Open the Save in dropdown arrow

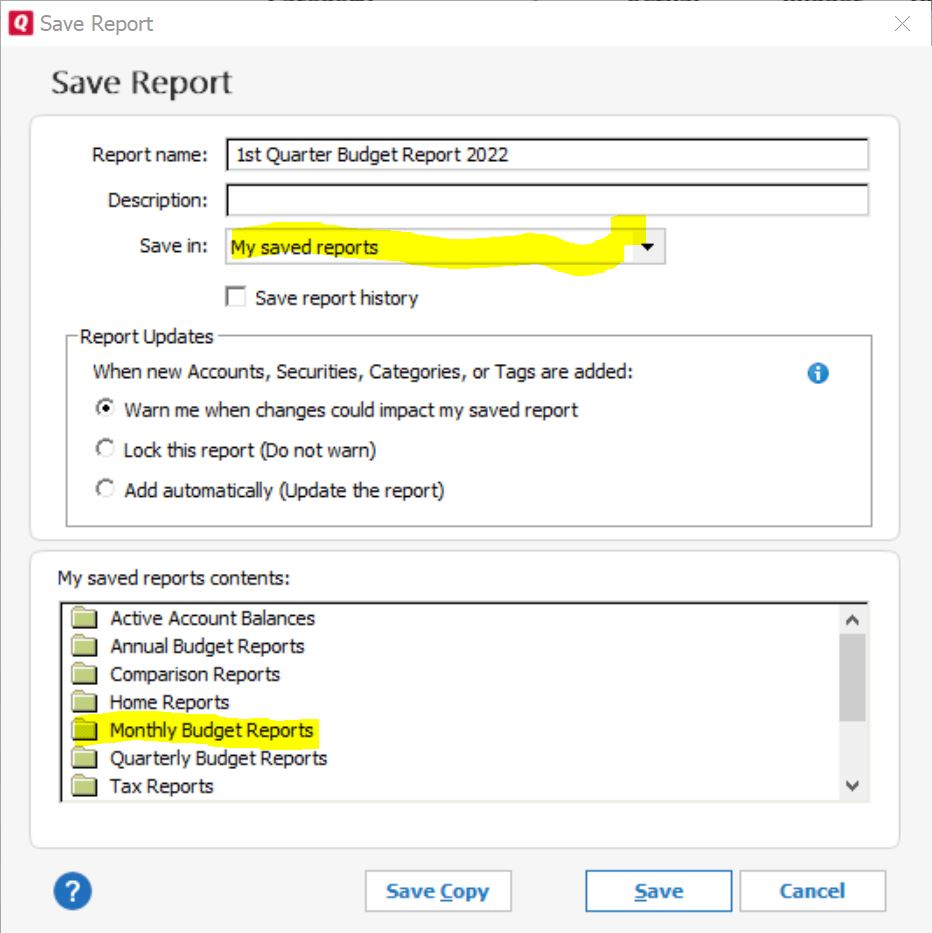pos(648,246)
